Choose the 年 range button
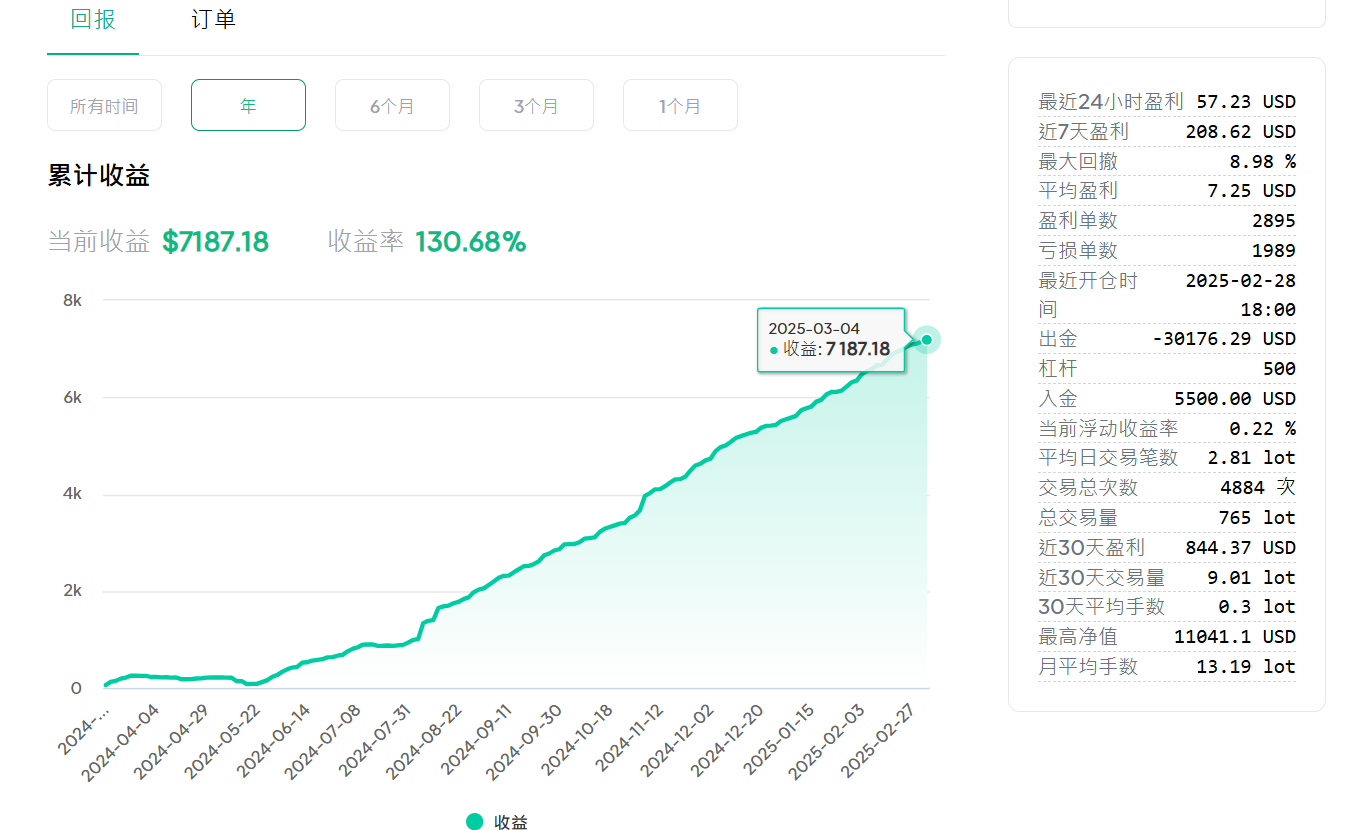Image resolution: width=1355 pixels, height=830 pixels. coord(248,105)
